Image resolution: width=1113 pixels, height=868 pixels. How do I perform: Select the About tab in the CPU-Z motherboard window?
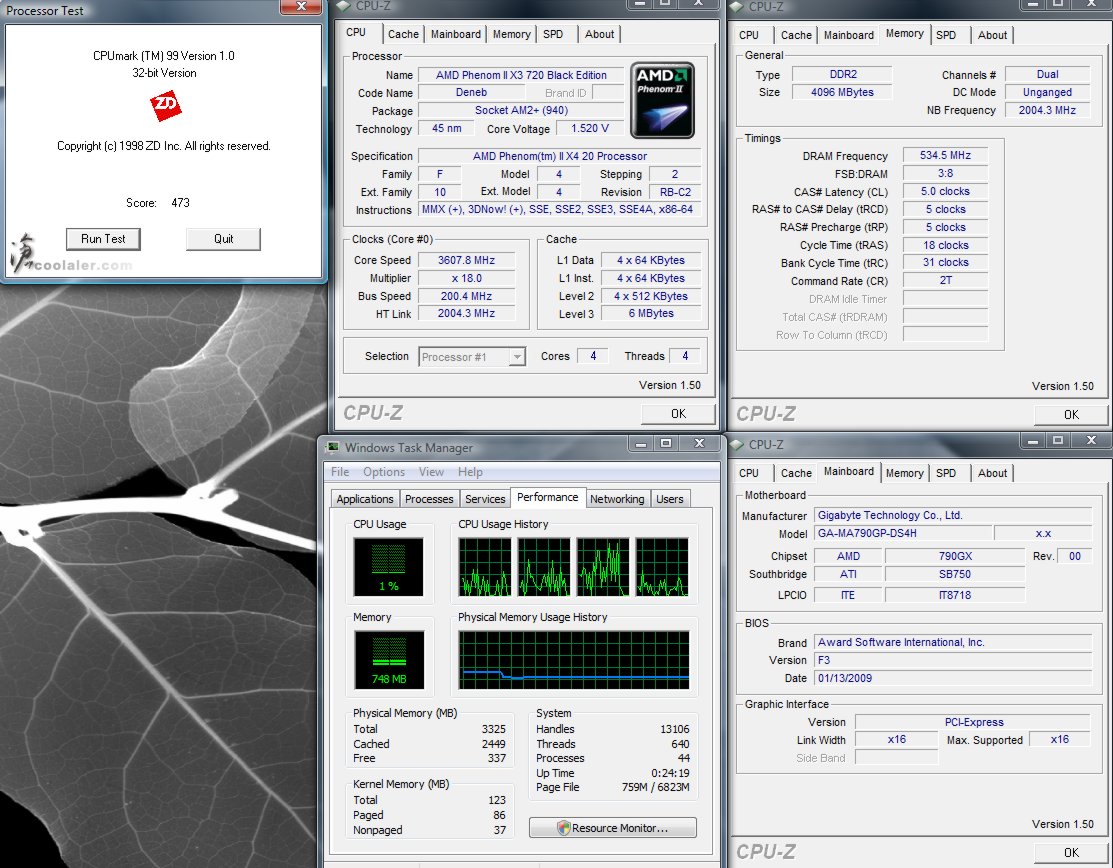pos(992,473)
